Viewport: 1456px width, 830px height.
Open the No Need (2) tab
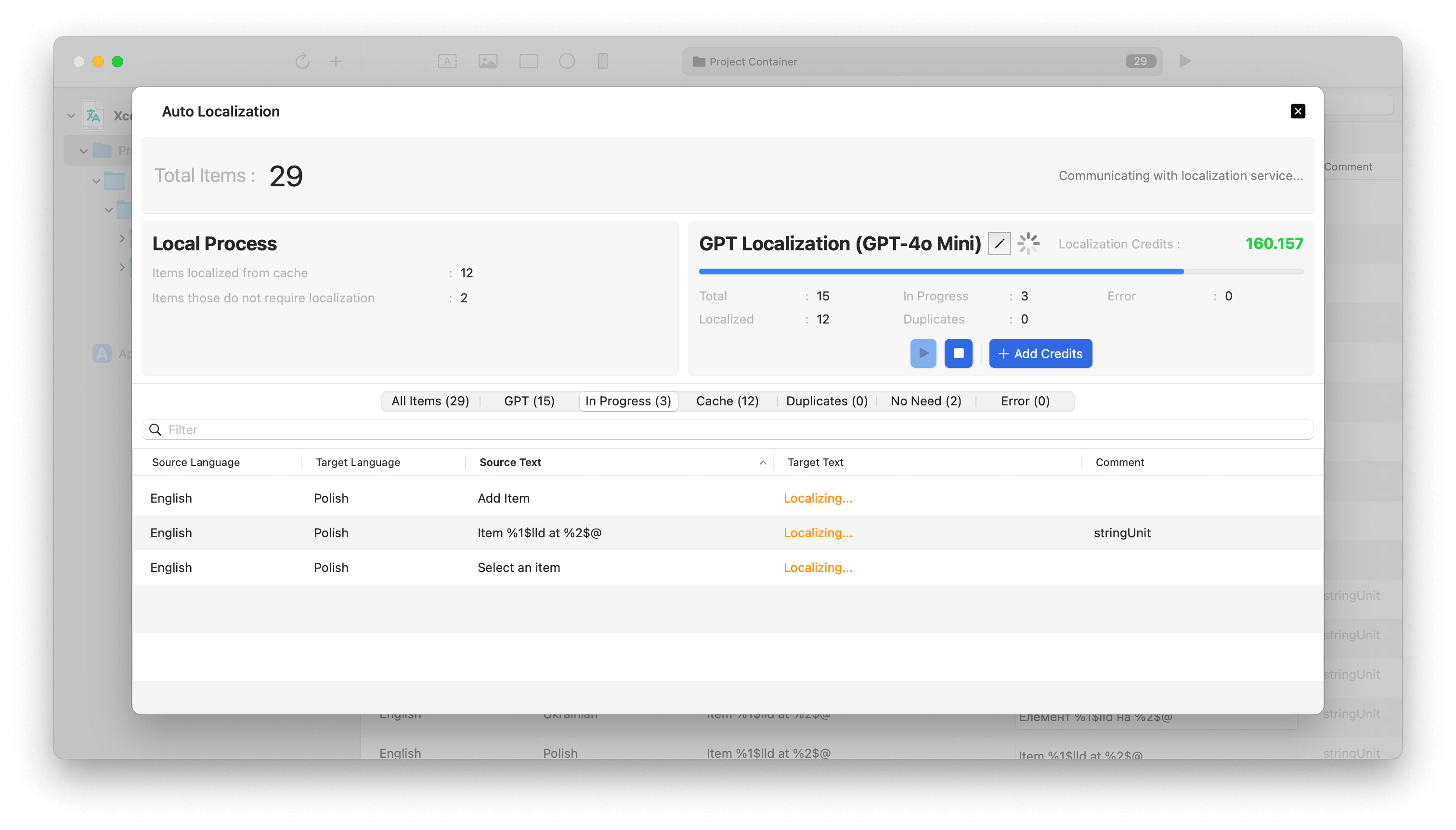(926, 401)
